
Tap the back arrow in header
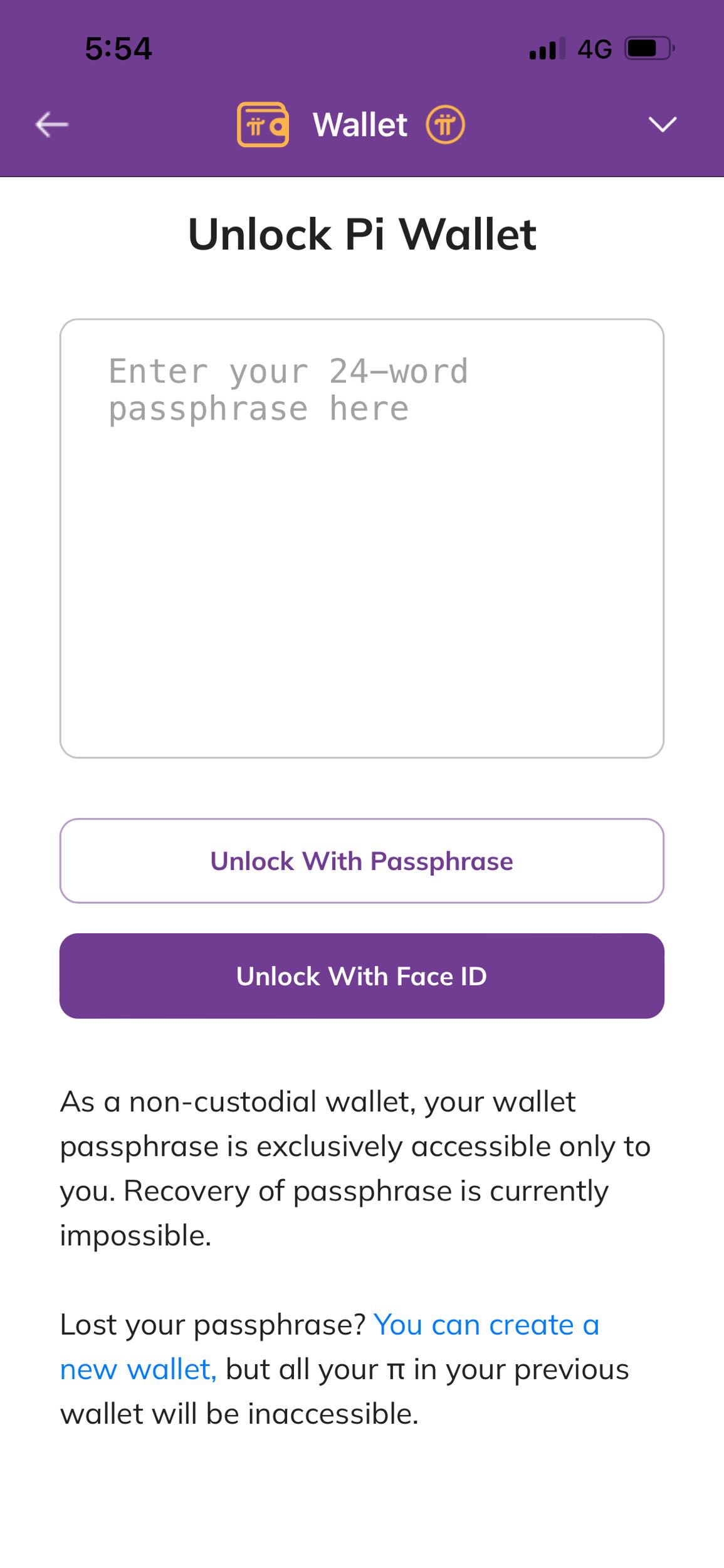(x=51, y=124)
